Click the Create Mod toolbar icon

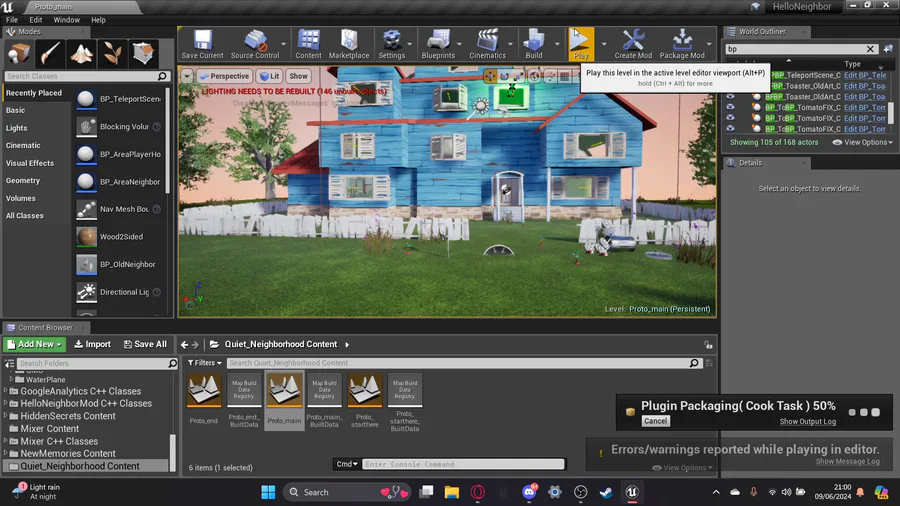pos(633,44)
